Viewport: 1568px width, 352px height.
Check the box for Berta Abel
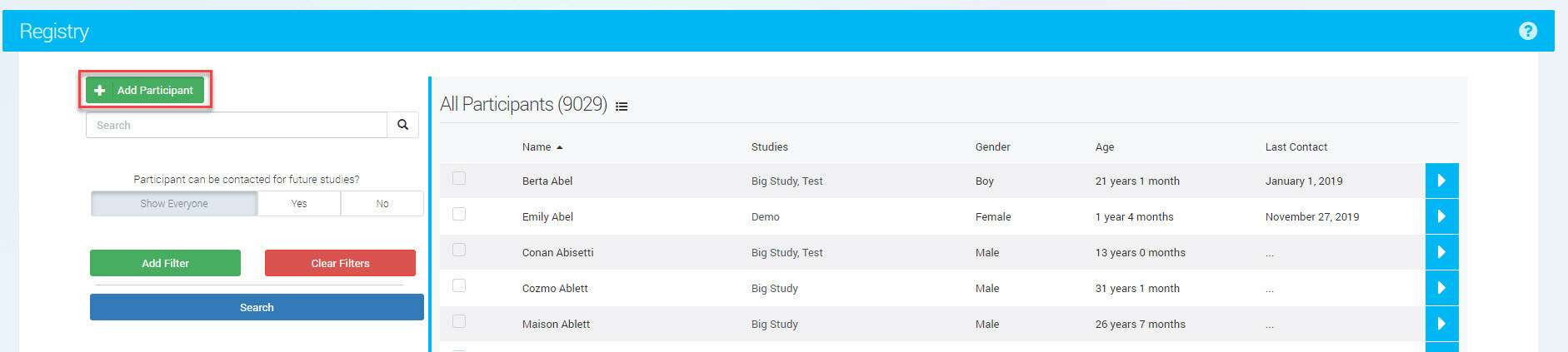tap(459, 178)
